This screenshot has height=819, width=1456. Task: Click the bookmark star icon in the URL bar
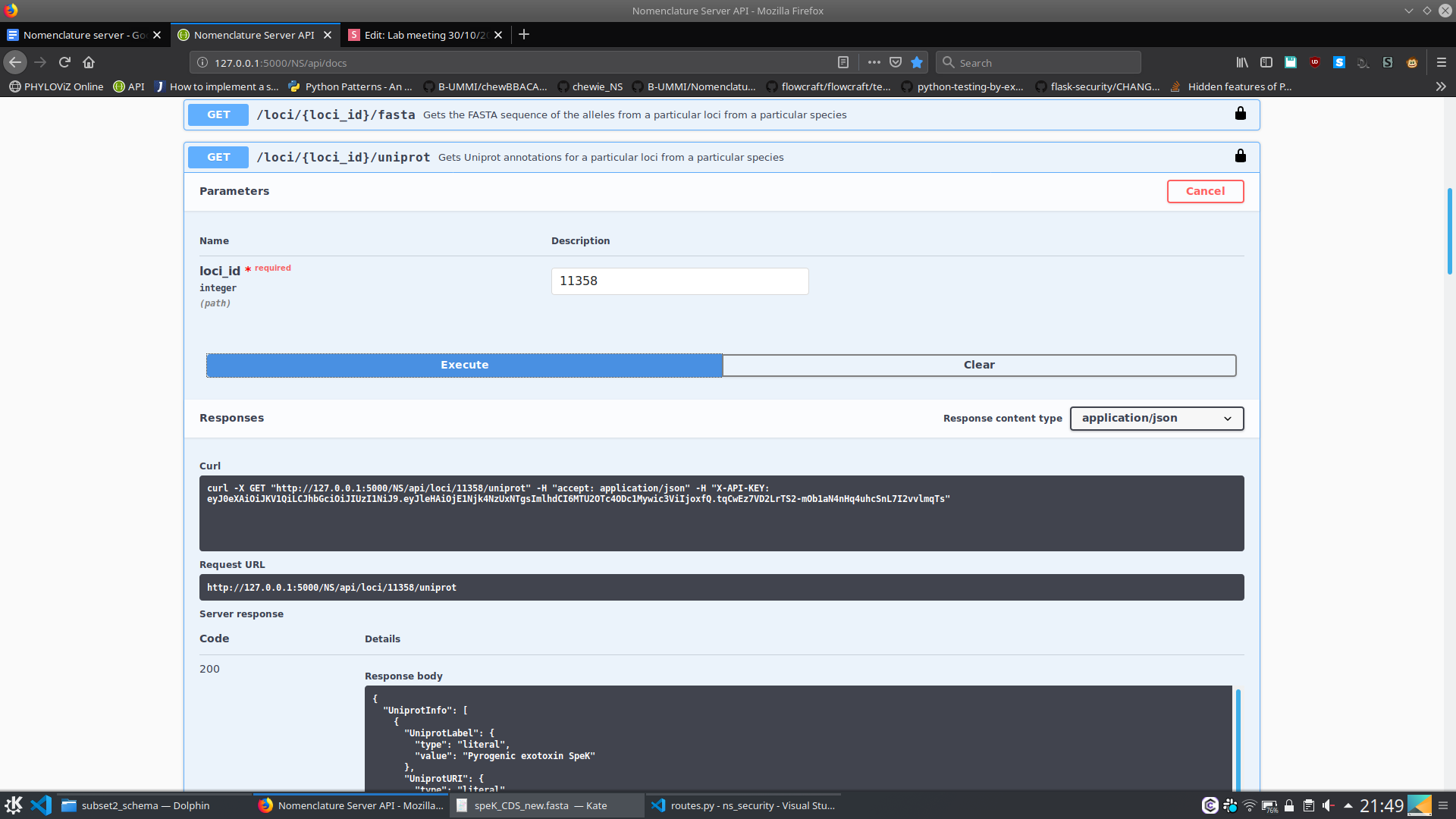pos(917,62)
